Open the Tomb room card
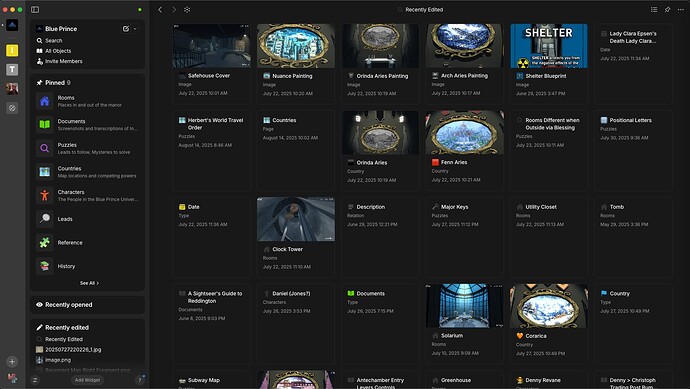 [x=634, y=237]
